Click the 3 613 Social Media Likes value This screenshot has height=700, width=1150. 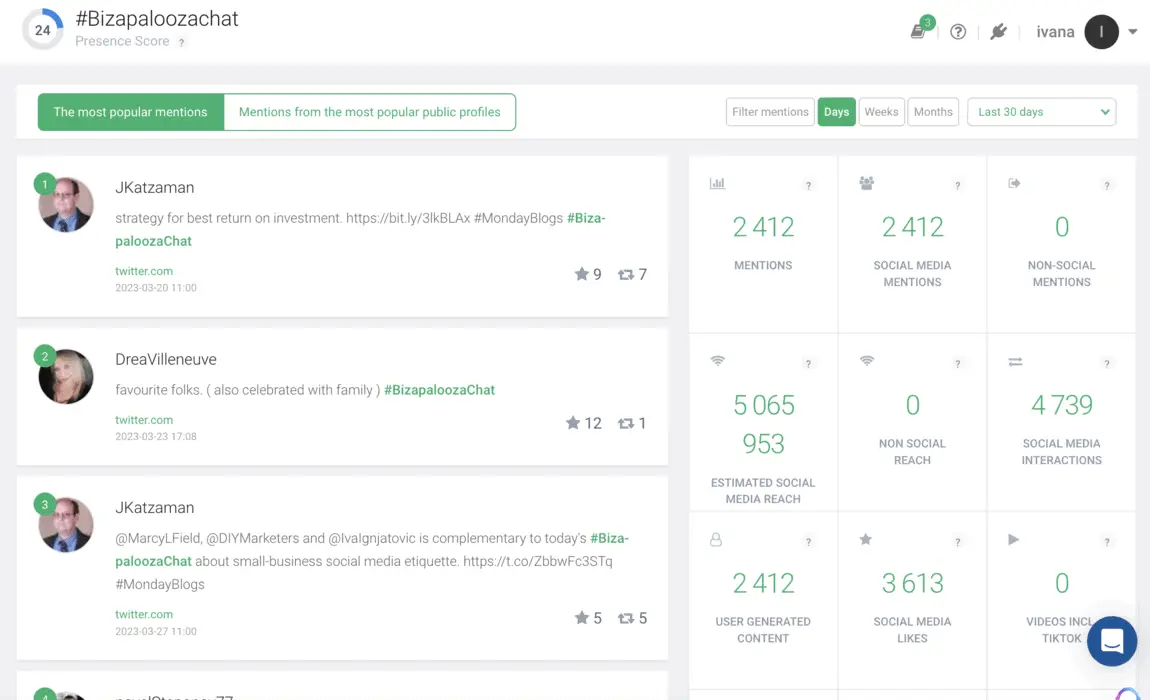912,584
